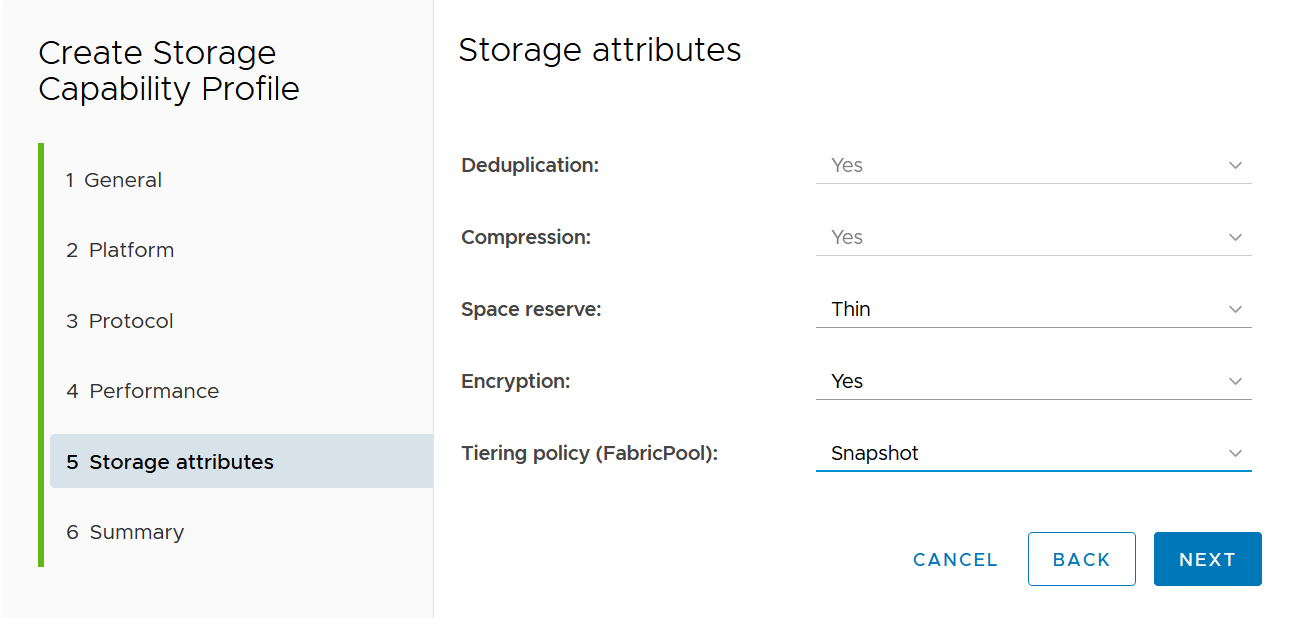
Task: Open step 6 Summary
Action: coord(125,532)
